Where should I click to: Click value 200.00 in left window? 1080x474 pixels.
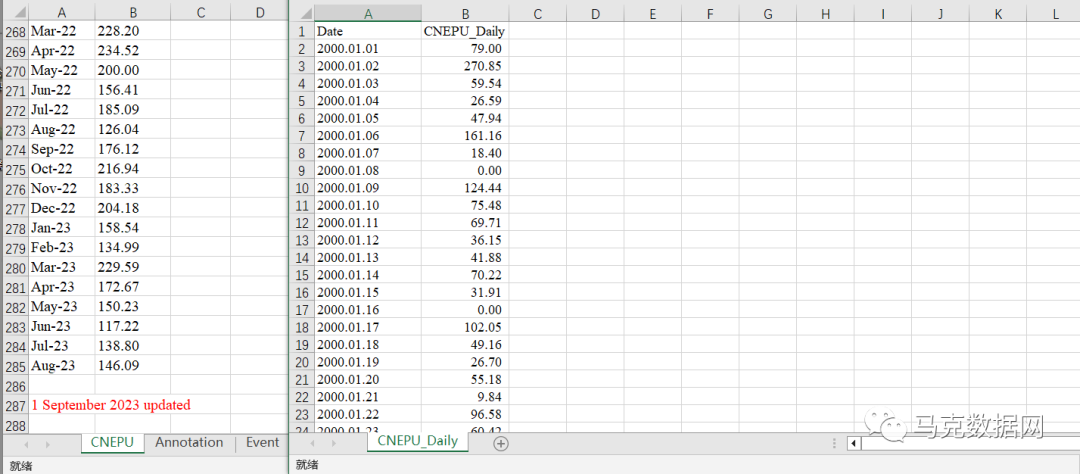point(133,70)
